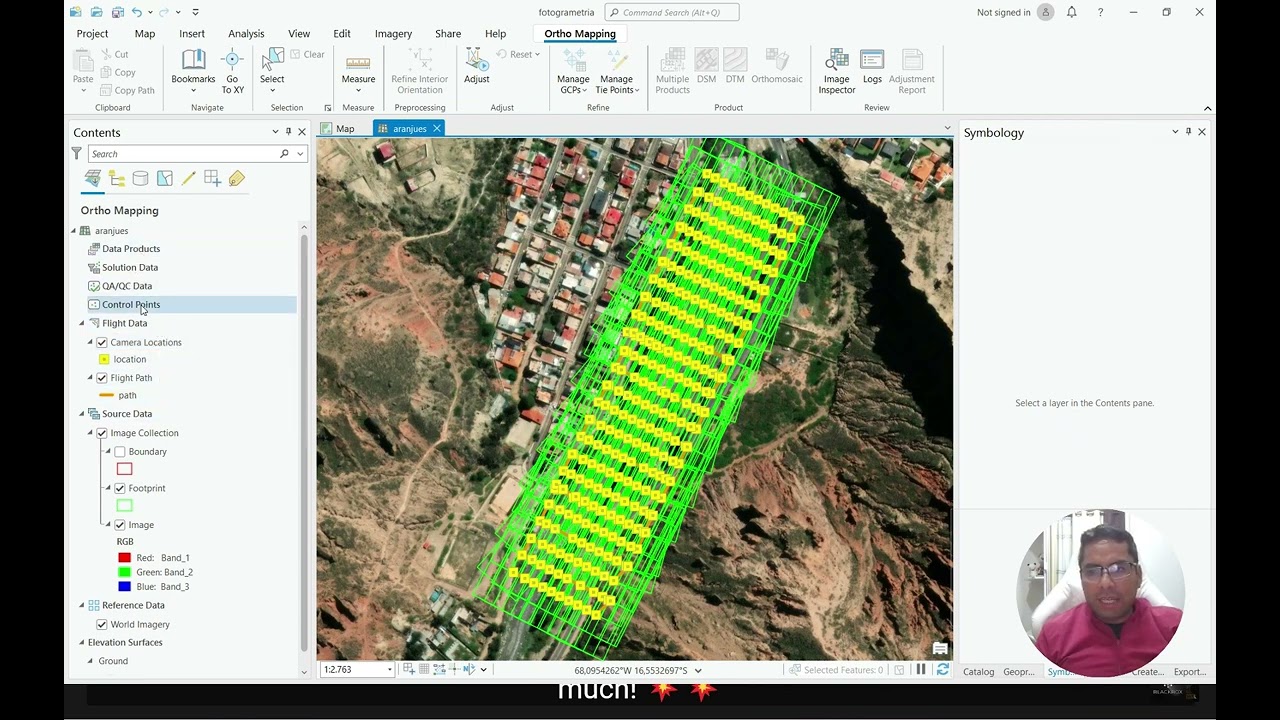
Task: Collapse the Reference Data group
Action: coord(82,605)
